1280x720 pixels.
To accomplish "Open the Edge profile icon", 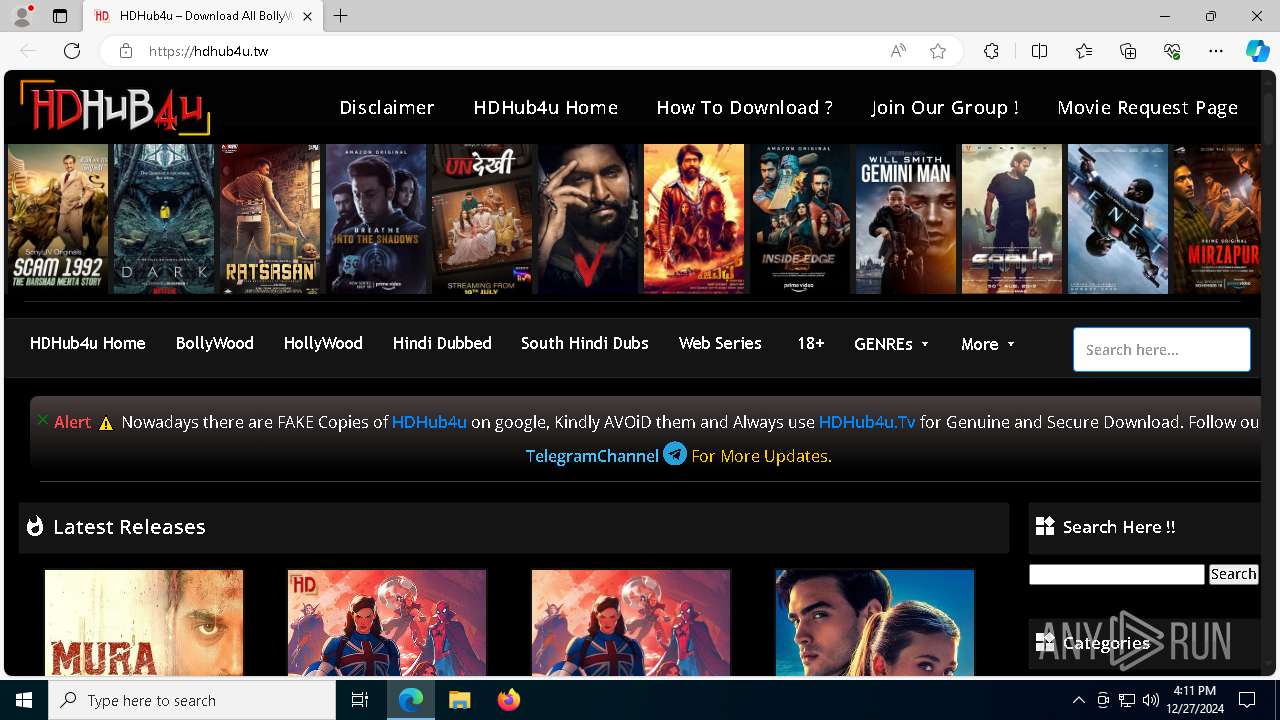I will click(x=22, y=16).
